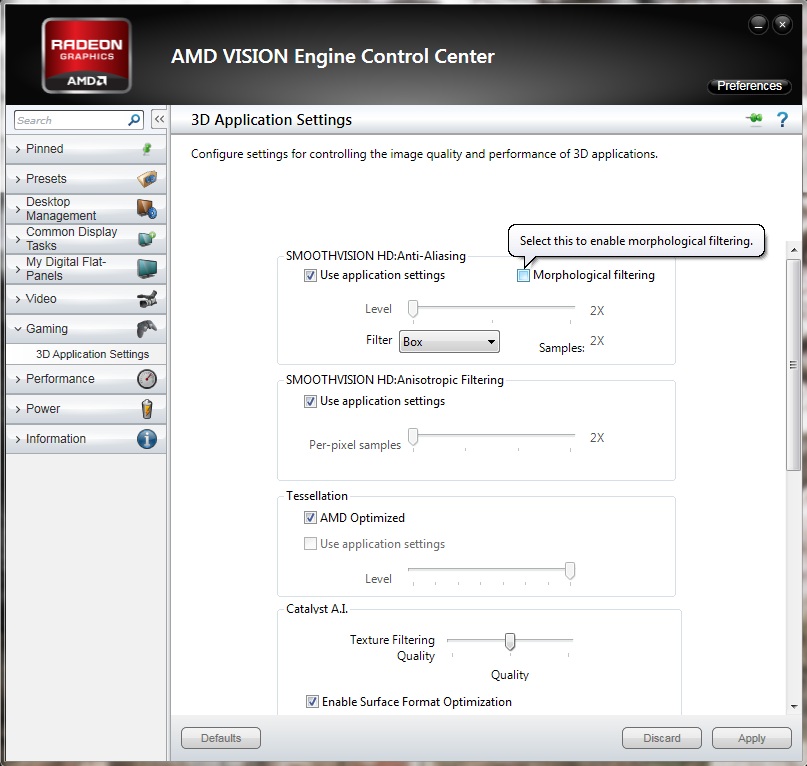This screenshot has height=766, width=807.
Task: Click the green pin icon beside Pinned
Action: [147, 149]
